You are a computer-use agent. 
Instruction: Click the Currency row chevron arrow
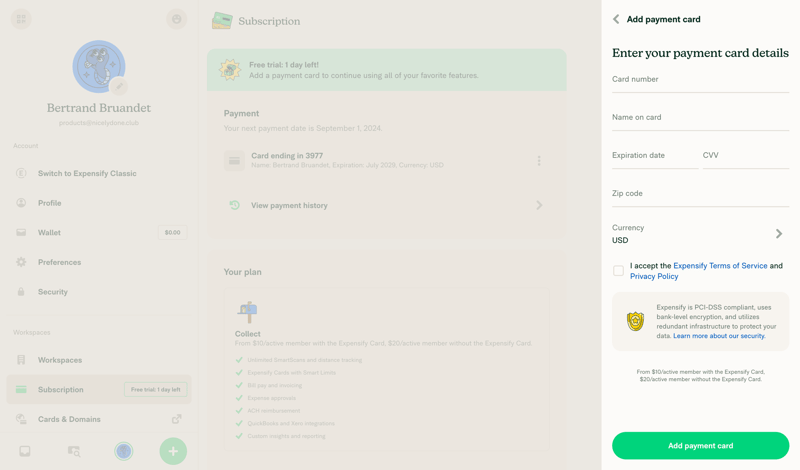click(779, 234)
